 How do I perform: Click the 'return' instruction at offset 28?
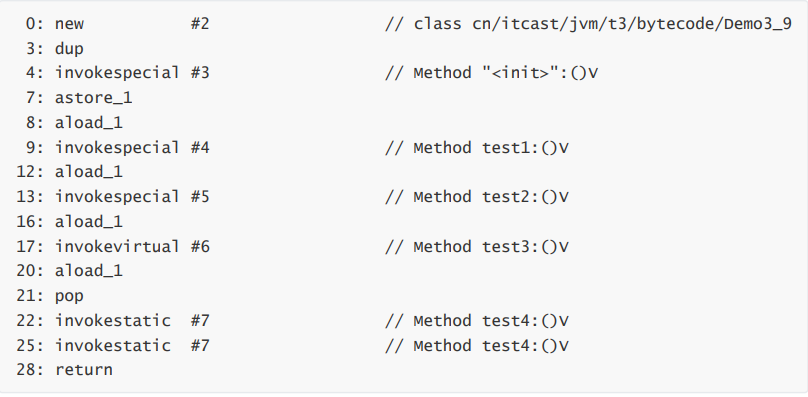tap(83, 370)
